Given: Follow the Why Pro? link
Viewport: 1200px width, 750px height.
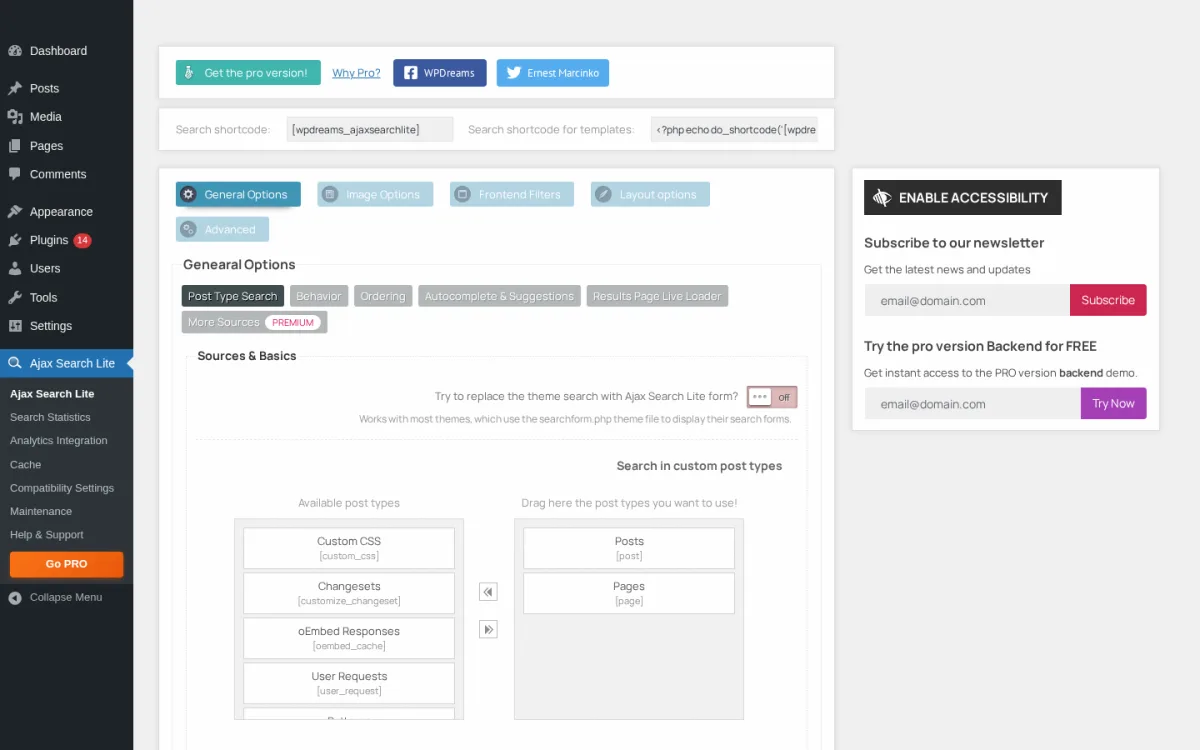Looking at the screenshot, I should [x=356, y=73].
